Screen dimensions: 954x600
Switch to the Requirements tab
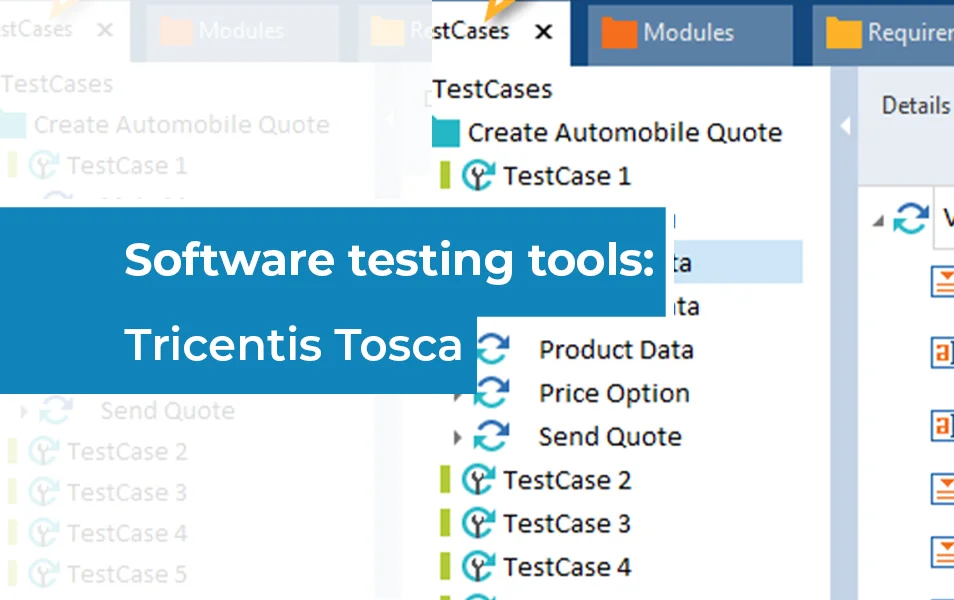[x=900, y=32]
